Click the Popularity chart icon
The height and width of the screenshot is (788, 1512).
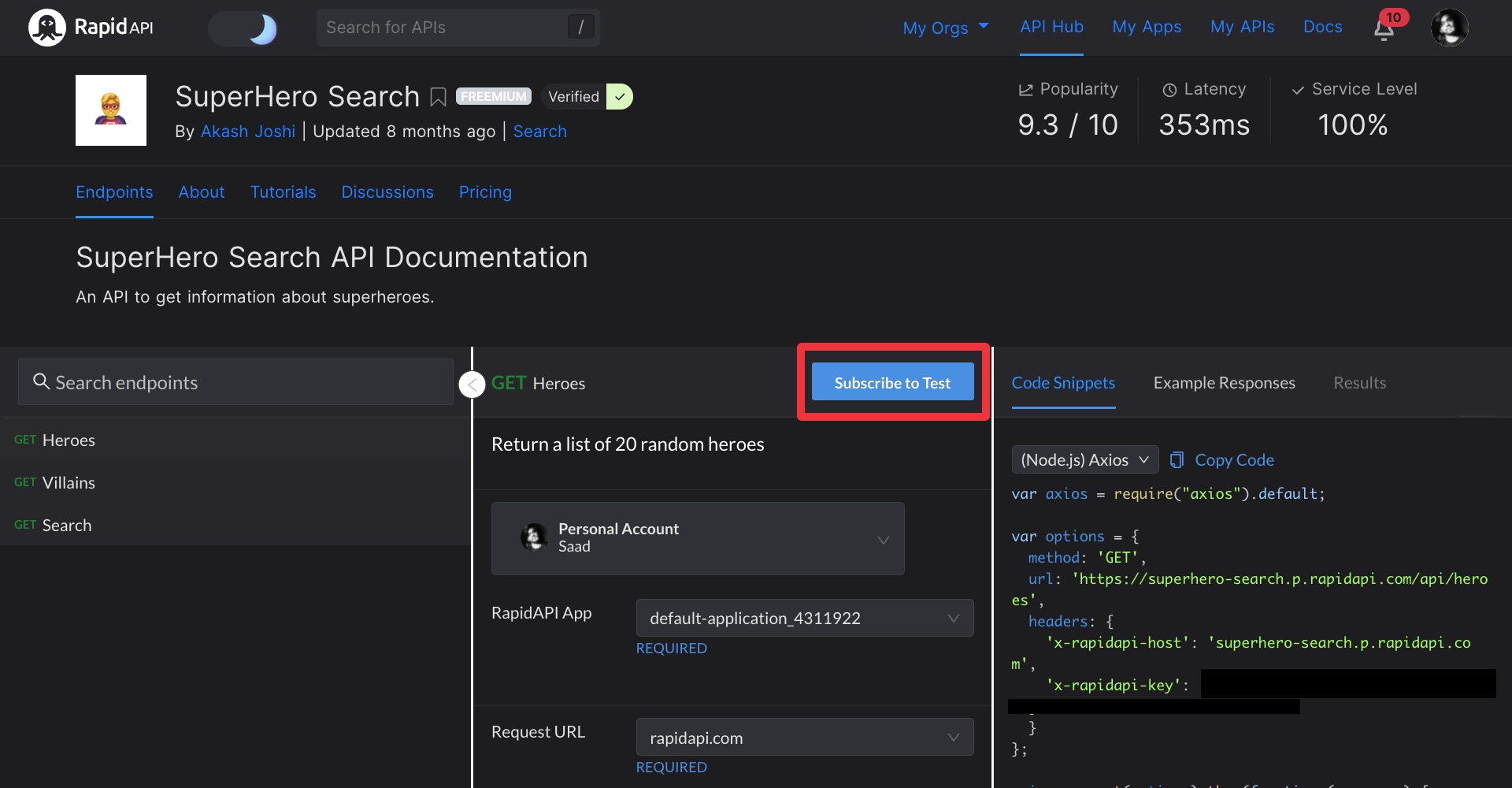pos(1025,90)
